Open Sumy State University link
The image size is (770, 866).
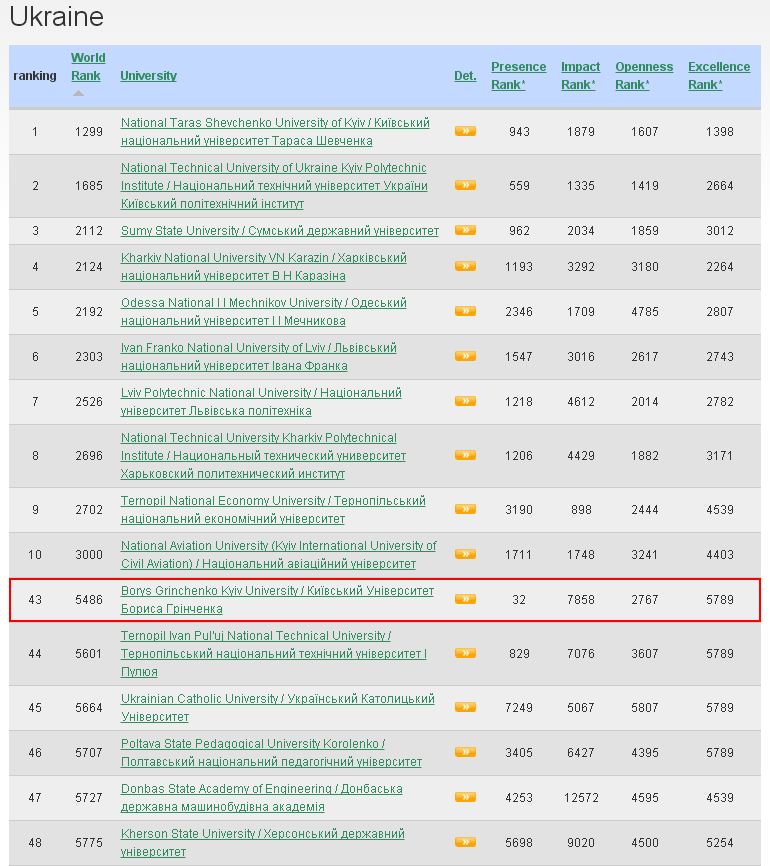coord(280,230)
